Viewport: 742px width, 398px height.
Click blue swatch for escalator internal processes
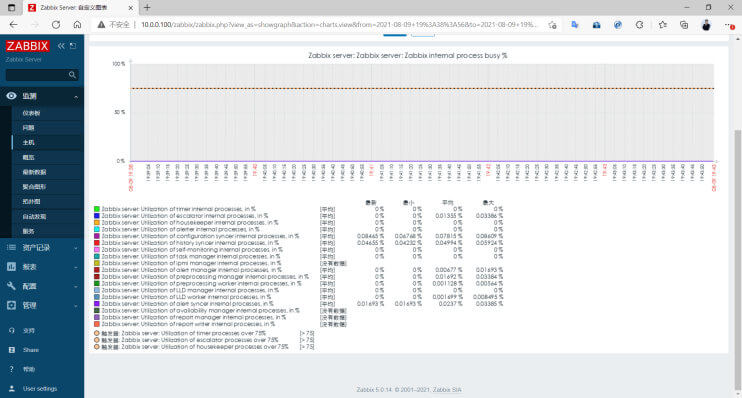(x=97, y=215)
